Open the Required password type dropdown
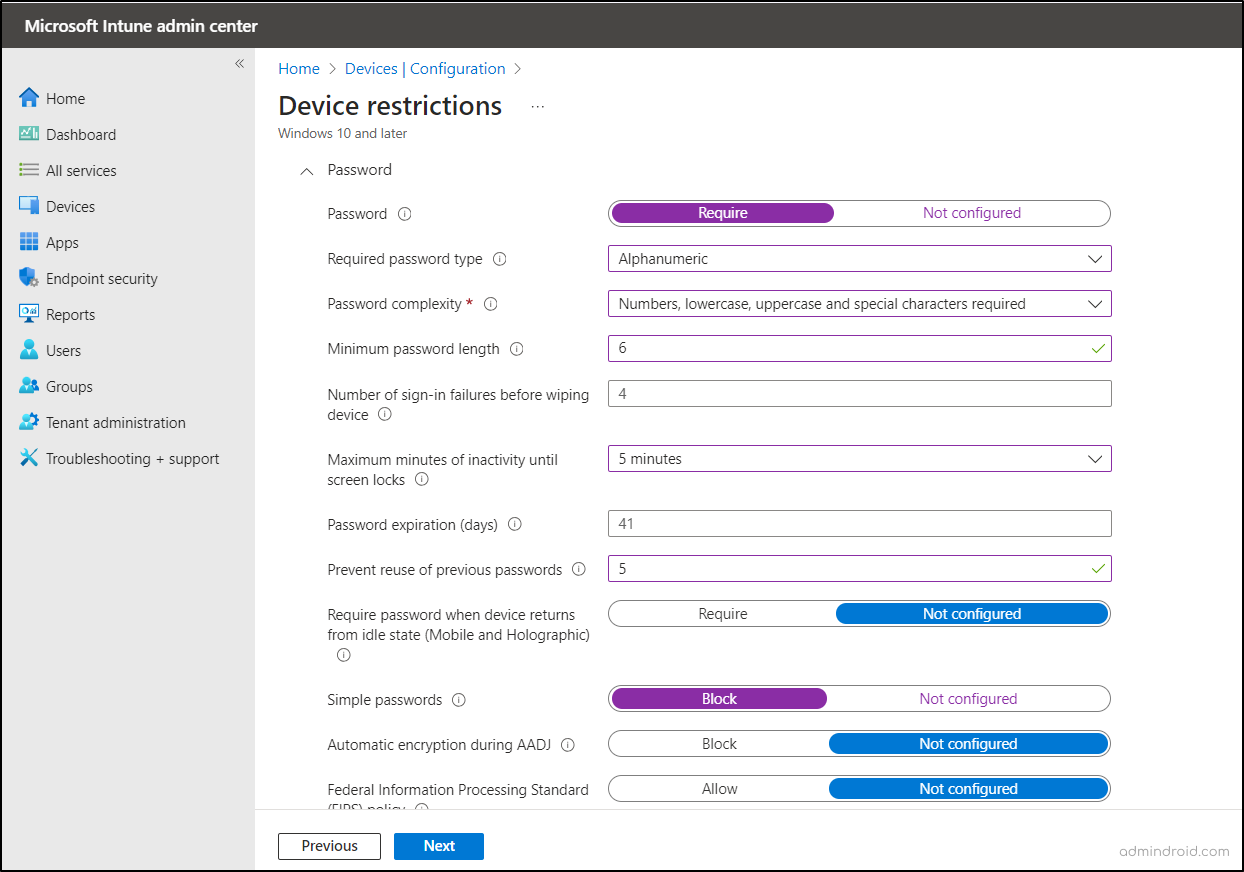Viewport: 1244px width, 872px height. [x=859, y=258]
